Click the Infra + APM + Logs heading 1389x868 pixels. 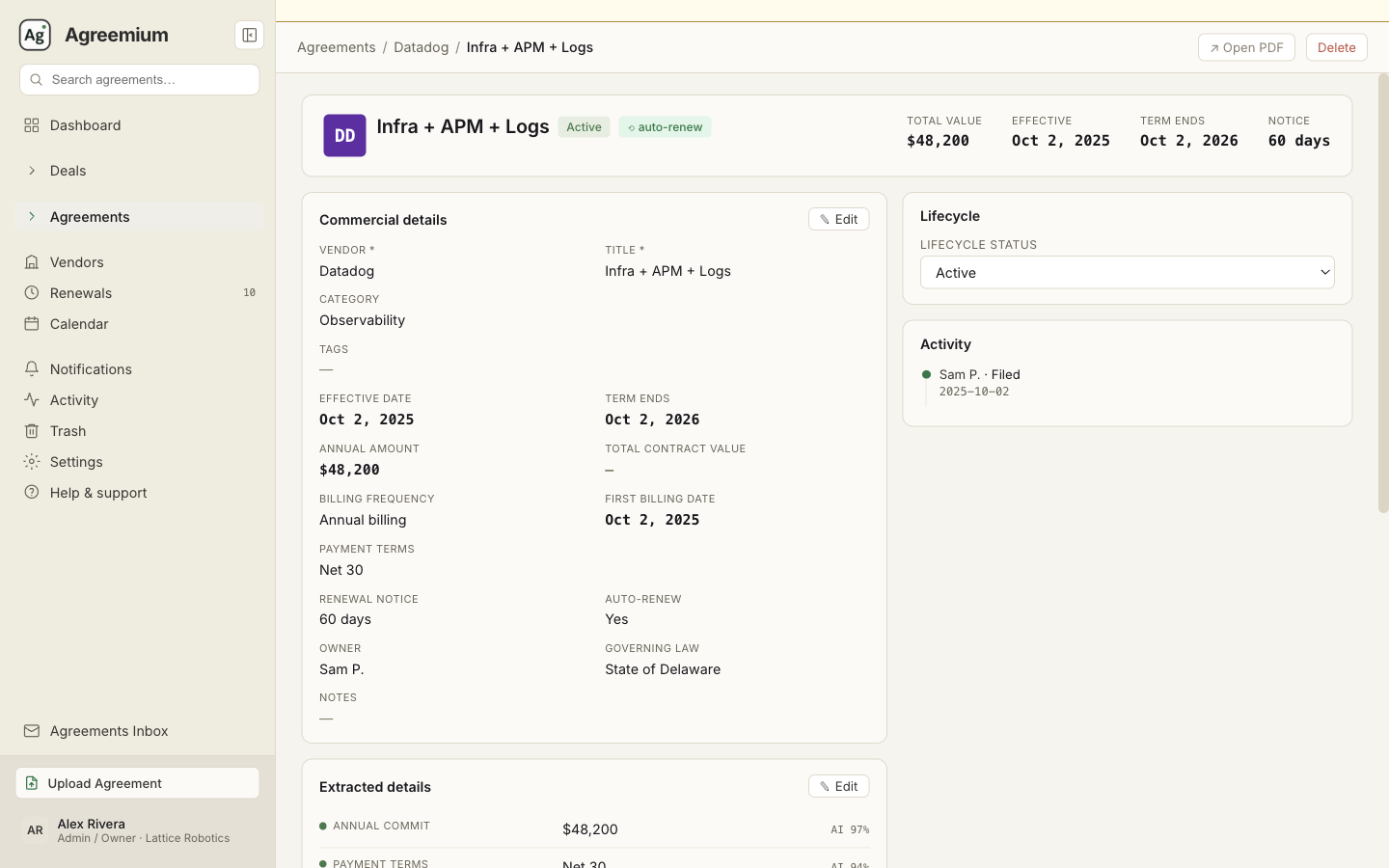coord(463,127)
